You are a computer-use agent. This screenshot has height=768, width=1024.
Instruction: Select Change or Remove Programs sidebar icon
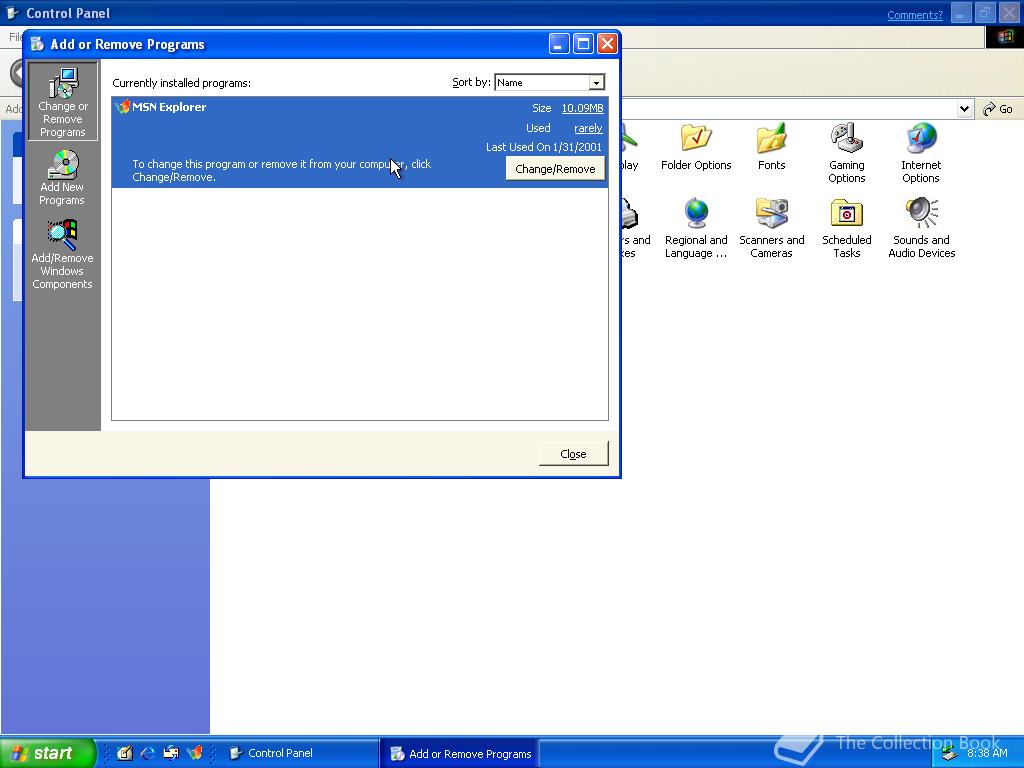pyautogui.click(x=63, y=101)
